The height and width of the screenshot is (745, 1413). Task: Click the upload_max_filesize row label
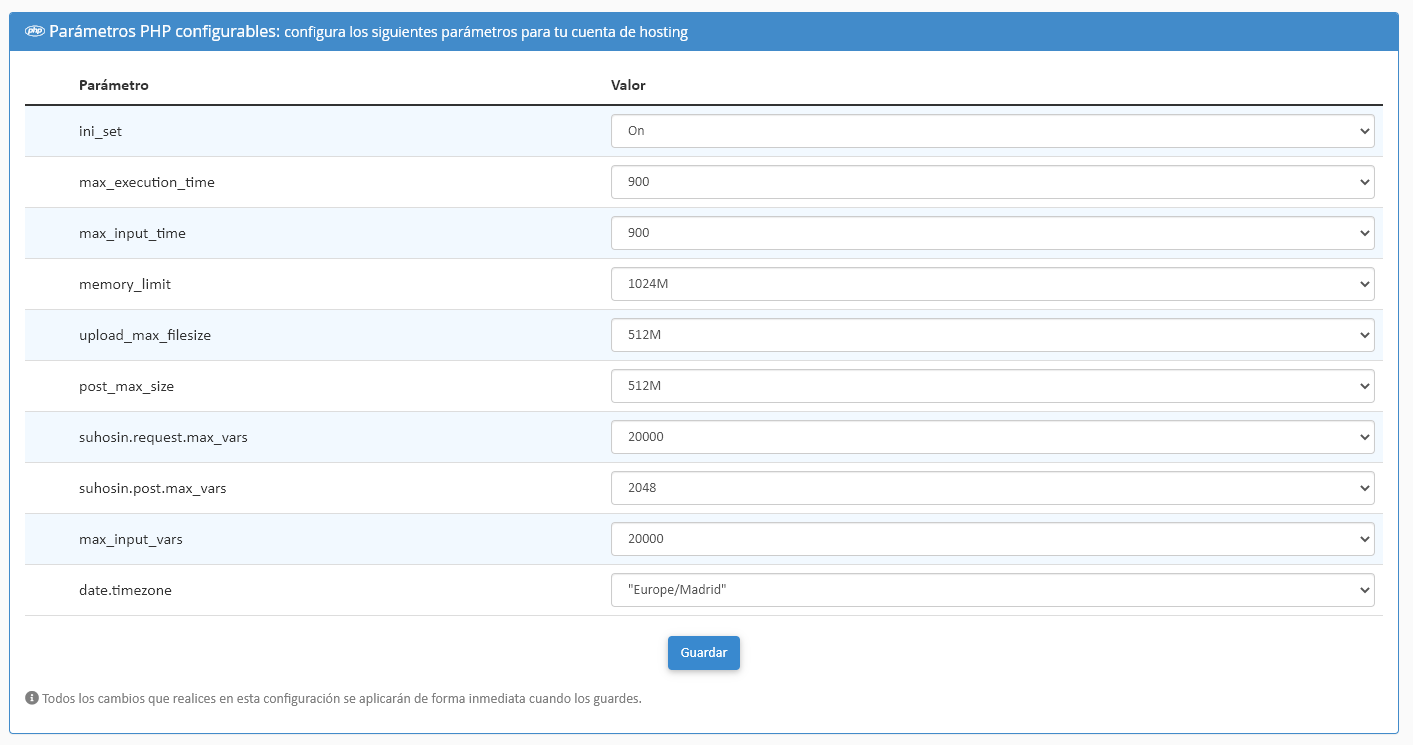[145, 335]
